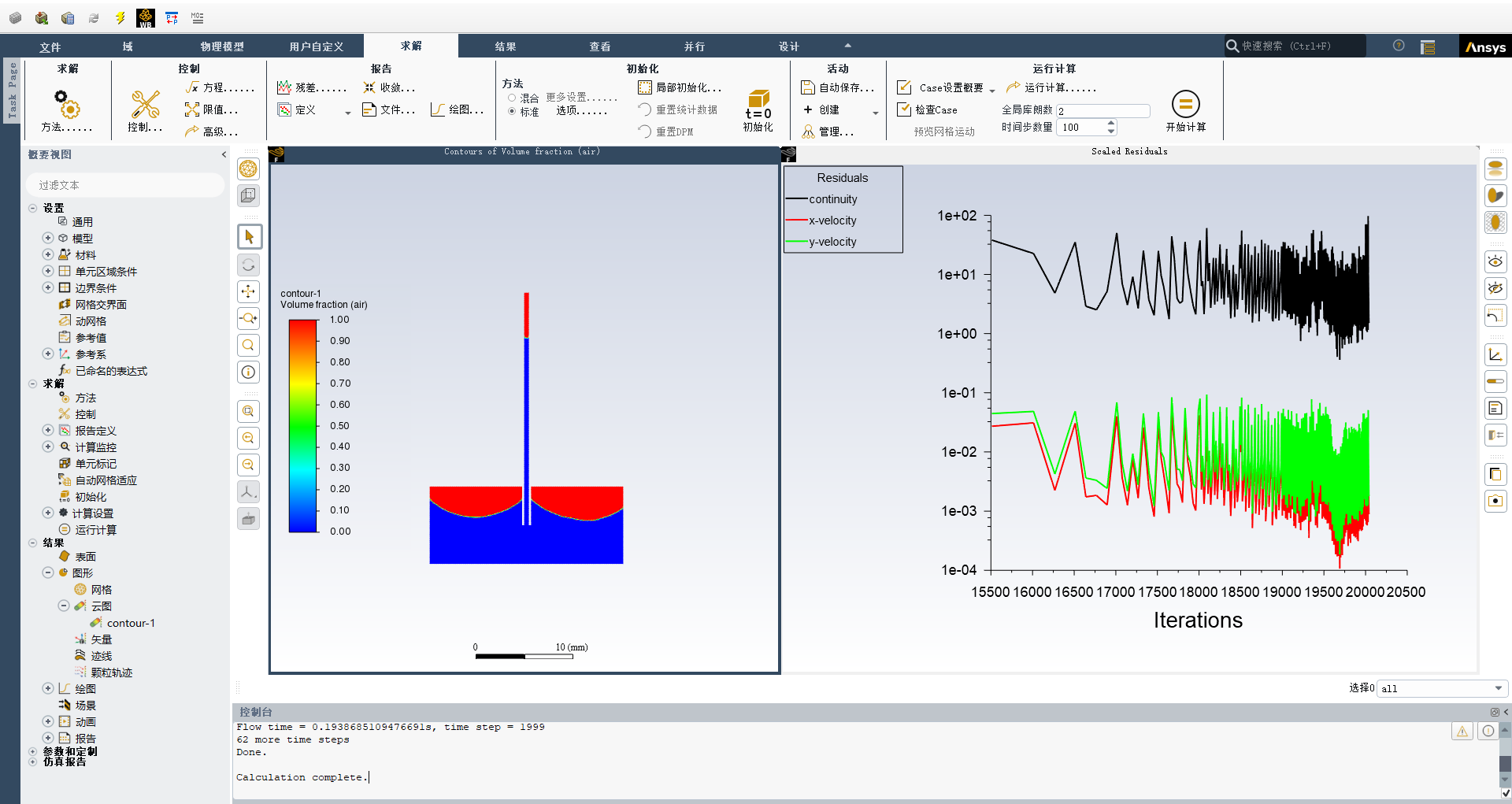This screenshot has width=1512, height=804.
Task: Click the hidden-eye icon in right toolbar
Action: [x=1495, y=288]
